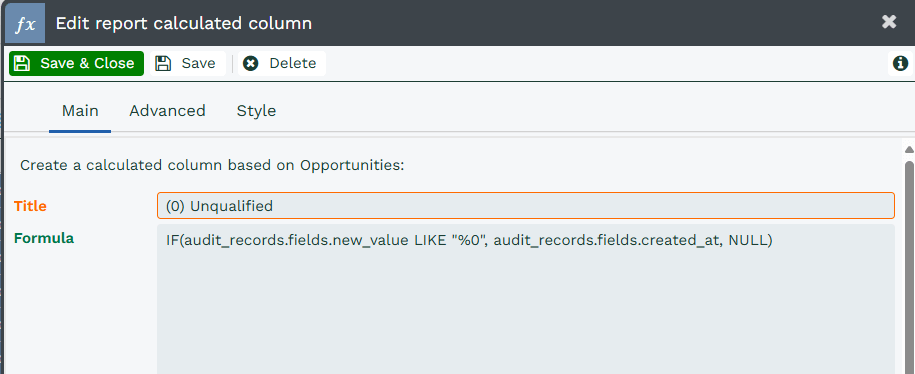The width and height of the screenshot is (915, 374).
Task: Click the dialog title text in header
Action: click(183, 23)
